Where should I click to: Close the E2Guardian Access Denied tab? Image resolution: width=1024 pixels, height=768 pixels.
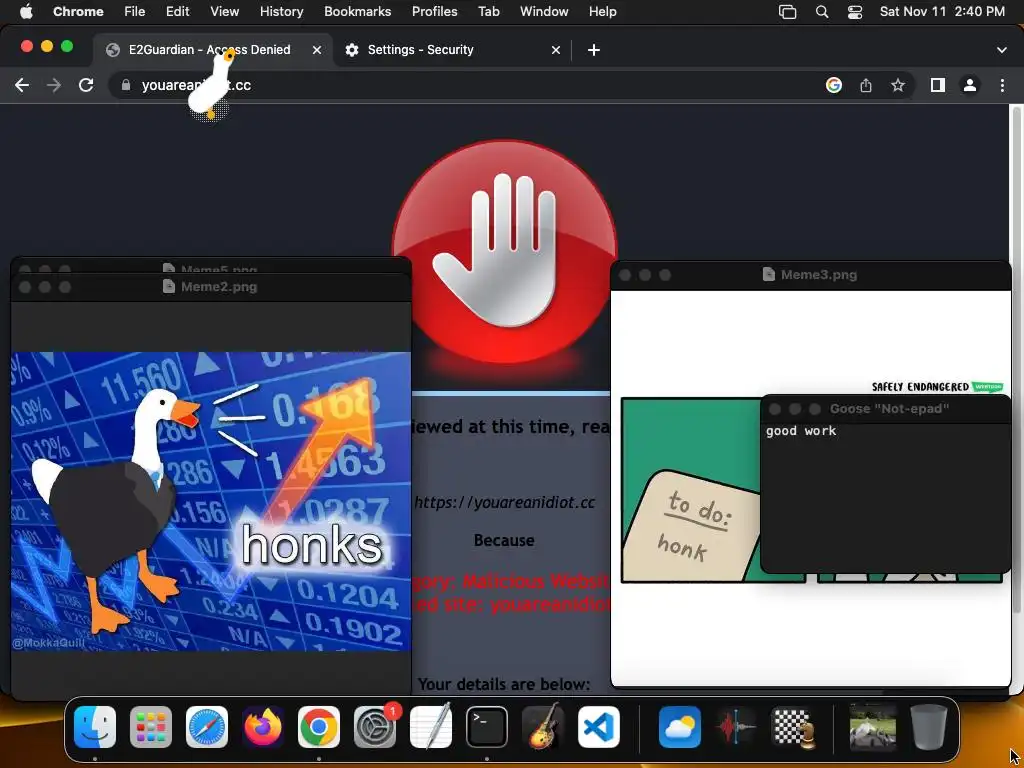(317, 50)
